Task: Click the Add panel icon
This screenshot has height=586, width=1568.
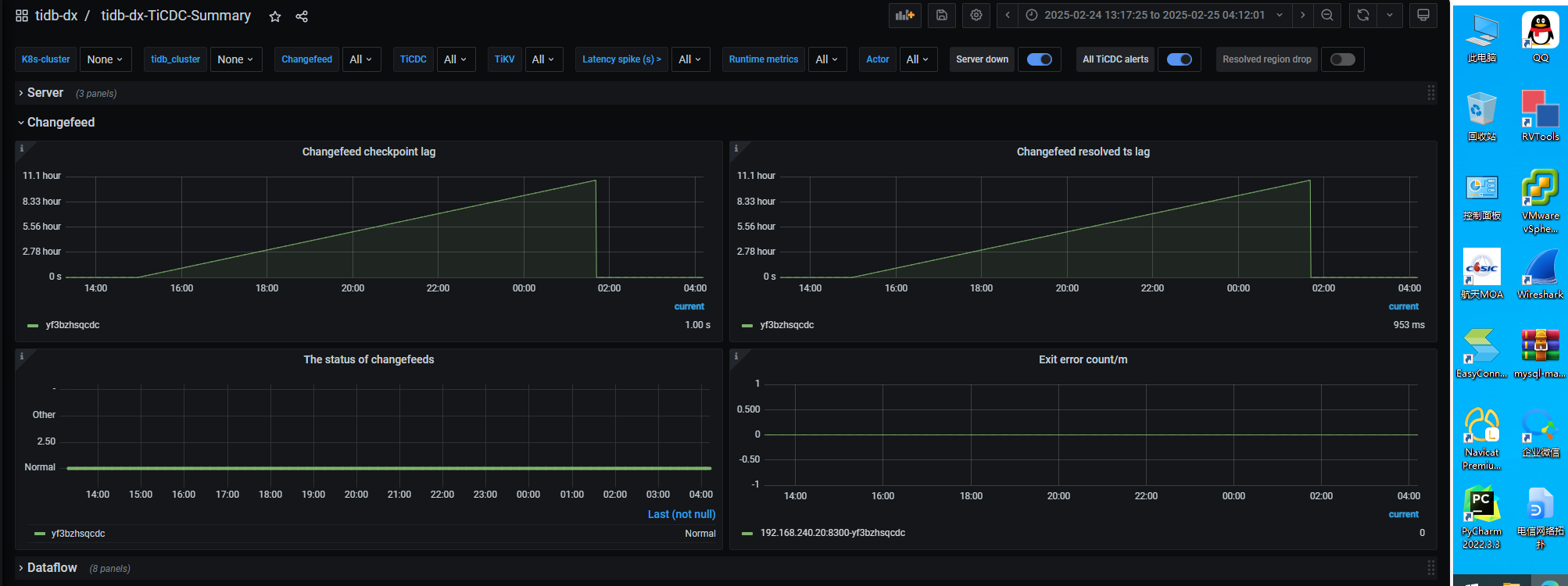Action: [904, 16]
